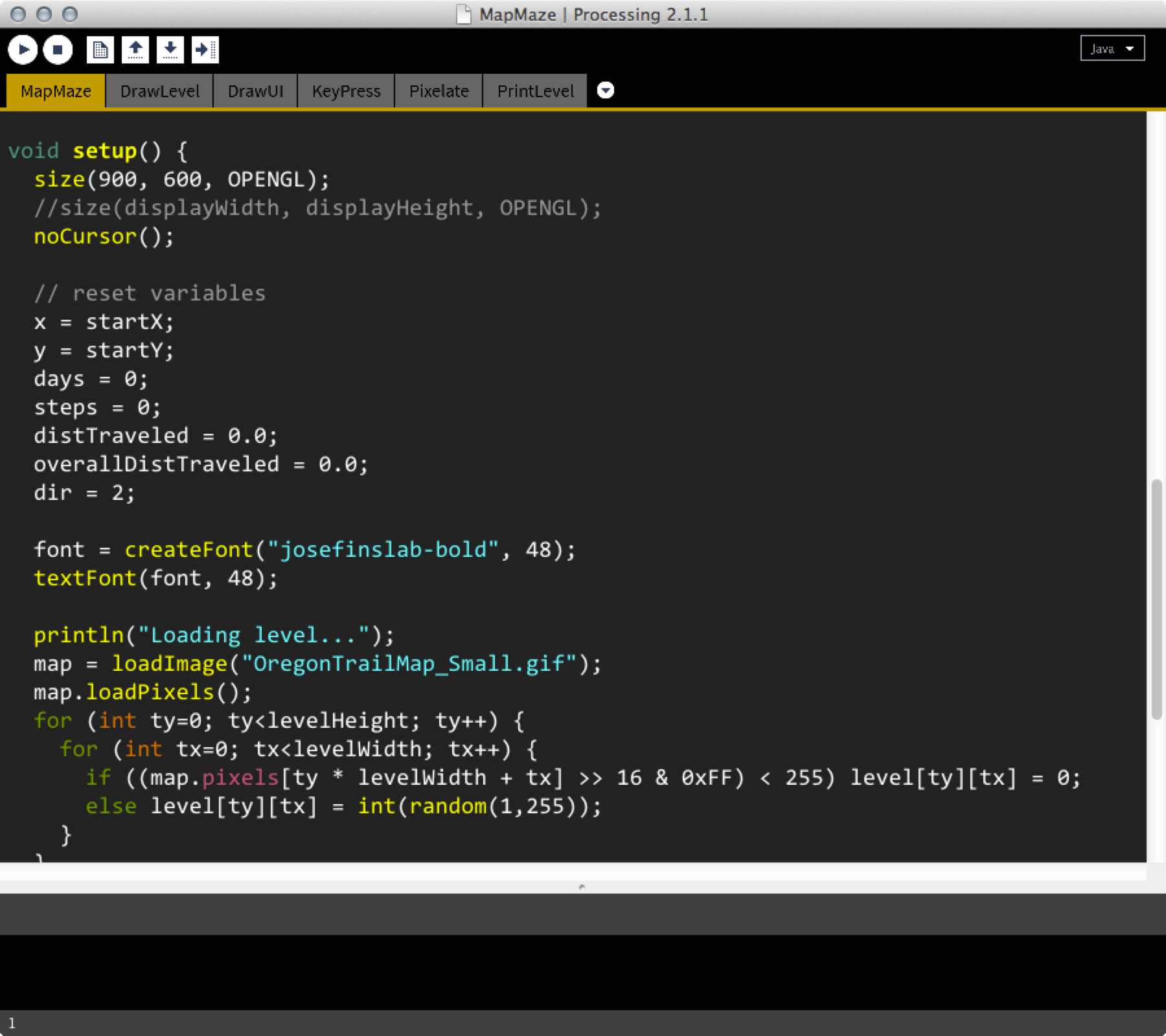1166x1036 pixels.
Task: Click the '// reset variables' comment
Action: click(150, 293)
